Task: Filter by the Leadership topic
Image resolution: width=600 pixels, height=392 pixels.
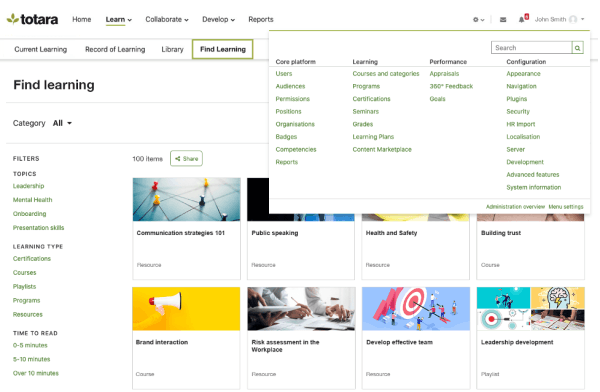Action: click(x=29, y=186)
